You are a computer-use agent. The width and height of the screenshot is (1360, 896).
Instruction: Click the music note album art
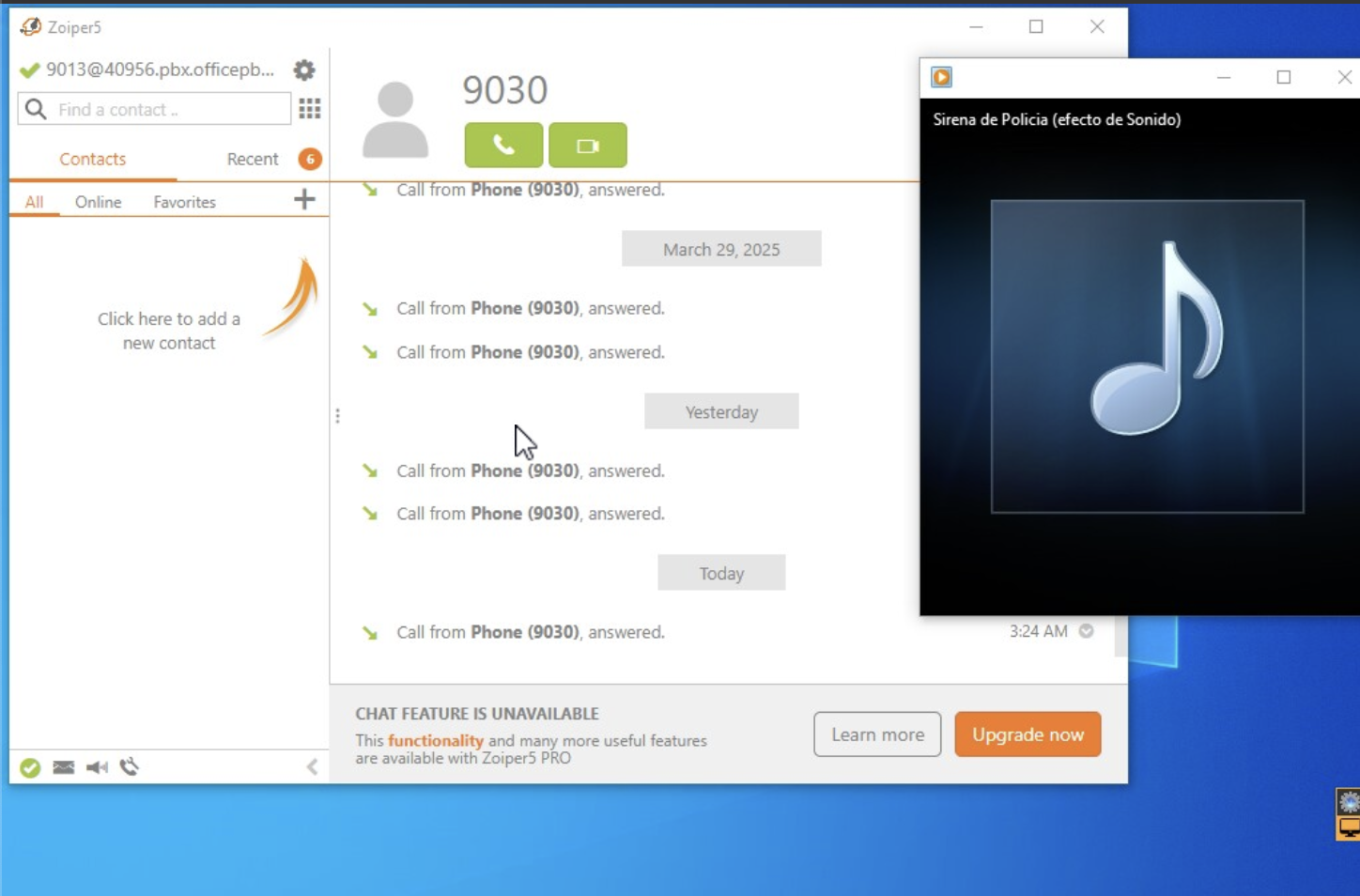coord(1148,357)
